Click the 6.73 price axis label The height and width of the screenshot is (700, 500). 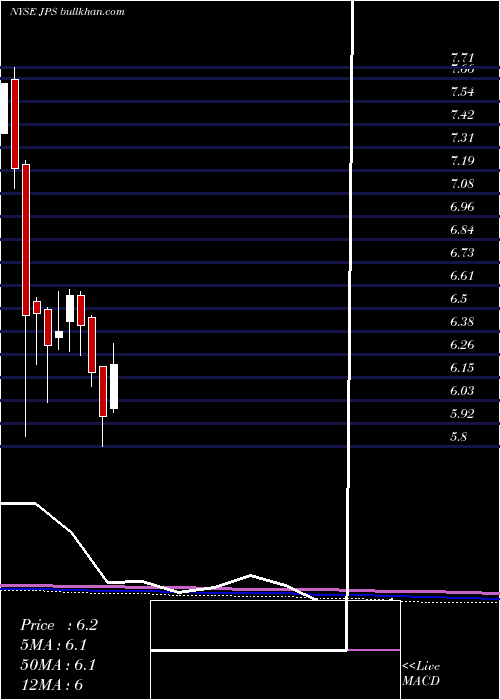point(462,253)
